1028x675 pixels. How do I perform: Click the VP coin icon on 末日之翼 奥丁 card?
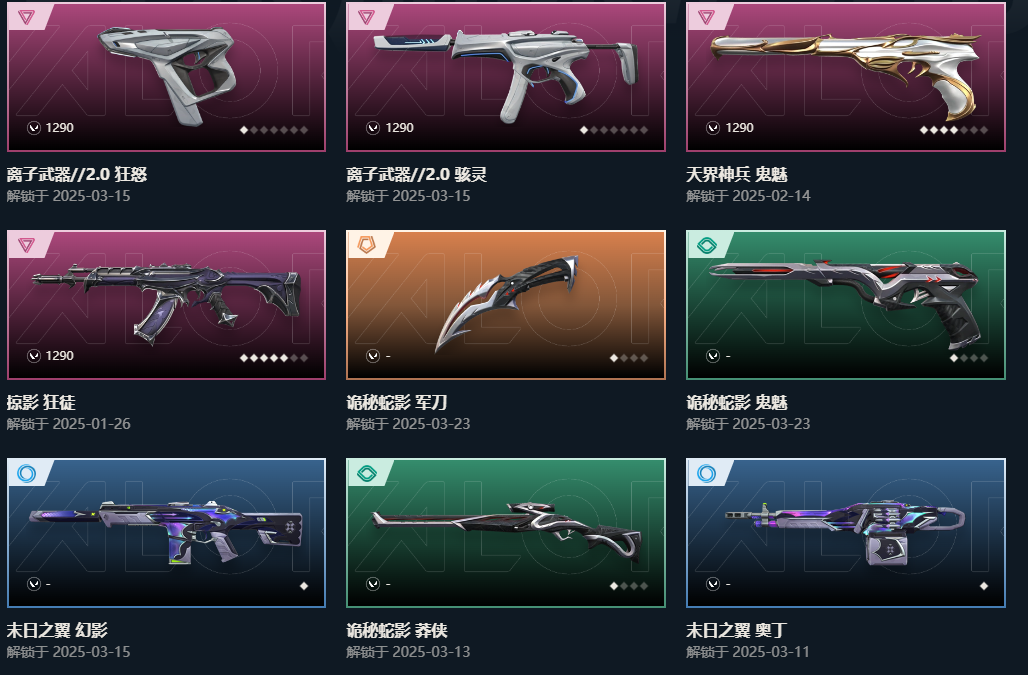713,584
